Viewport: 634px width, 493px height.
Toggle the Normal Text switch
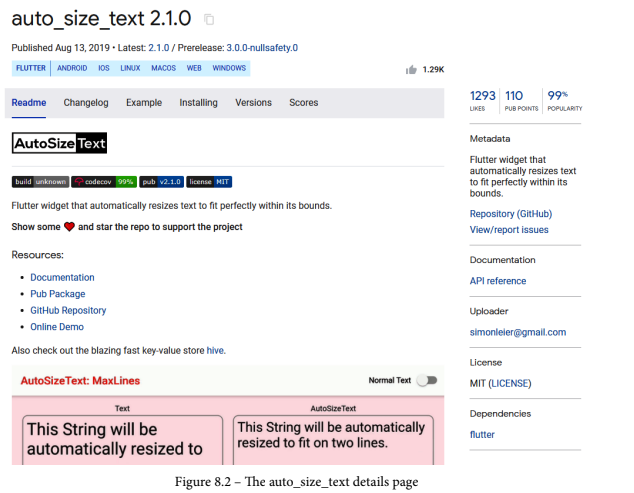(427, 380)
